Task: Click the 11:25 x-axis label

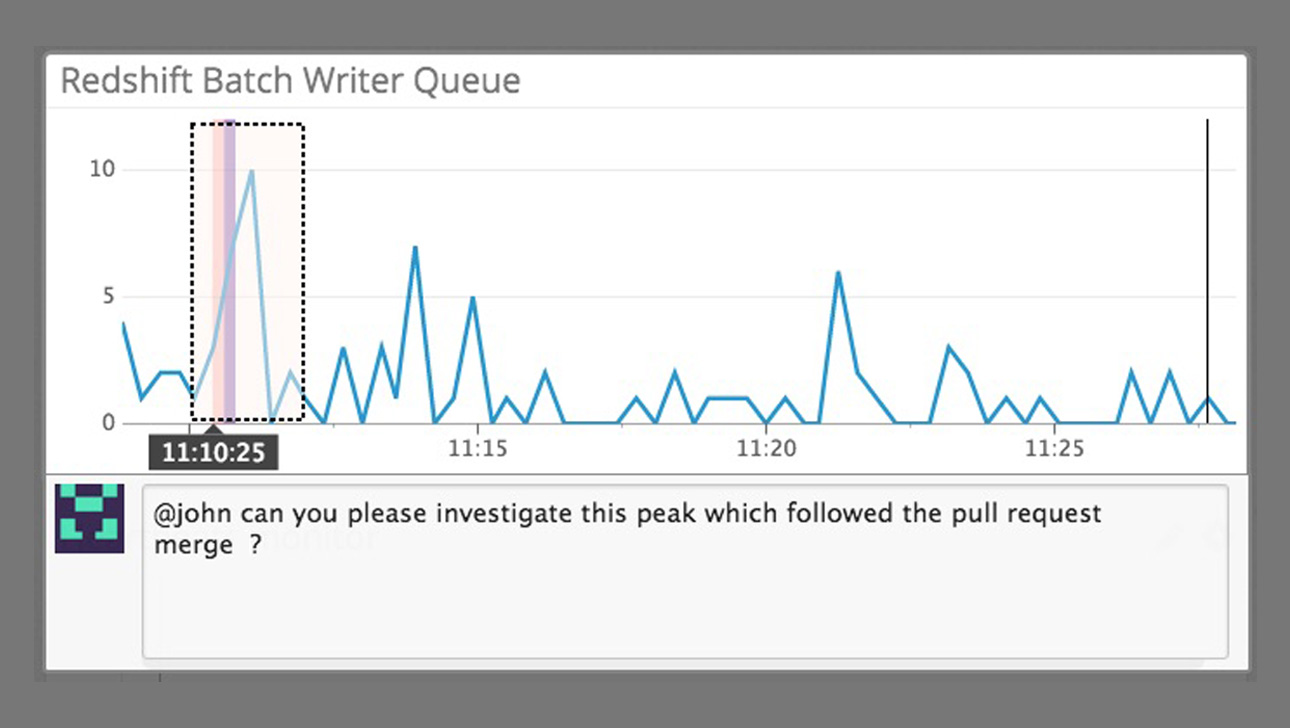Action: point(1055,450)
